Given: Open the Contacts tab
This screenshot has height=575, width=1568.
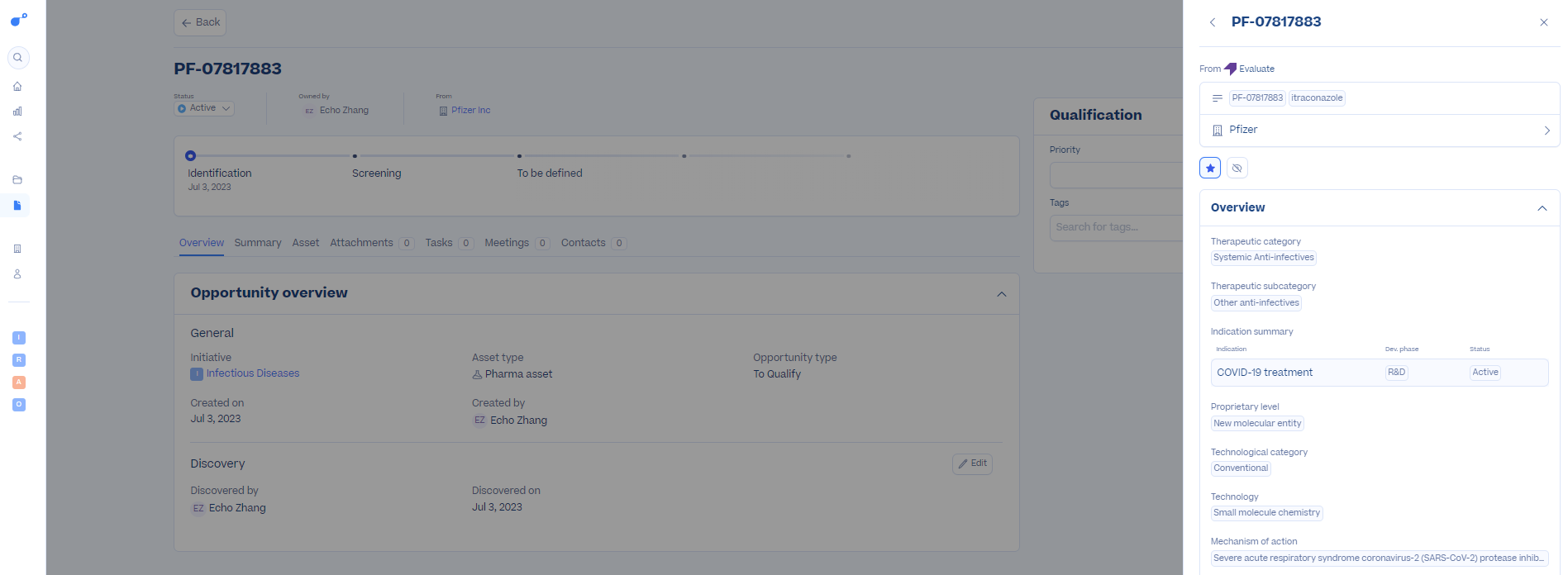Looking at the screenshot, I should coord(593,243).
